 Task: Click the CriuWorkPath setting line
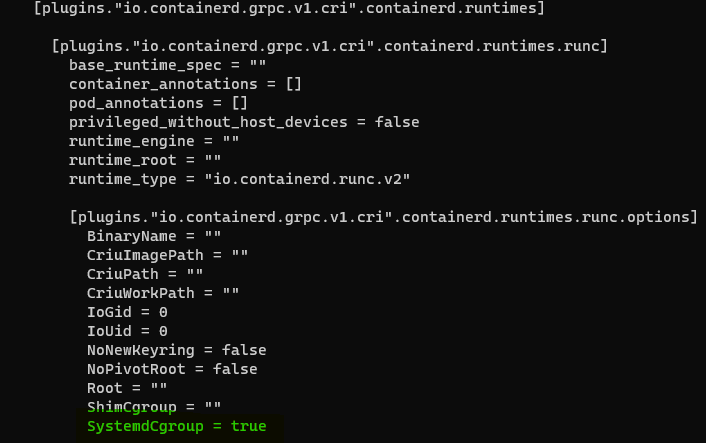tap(163, 293)
